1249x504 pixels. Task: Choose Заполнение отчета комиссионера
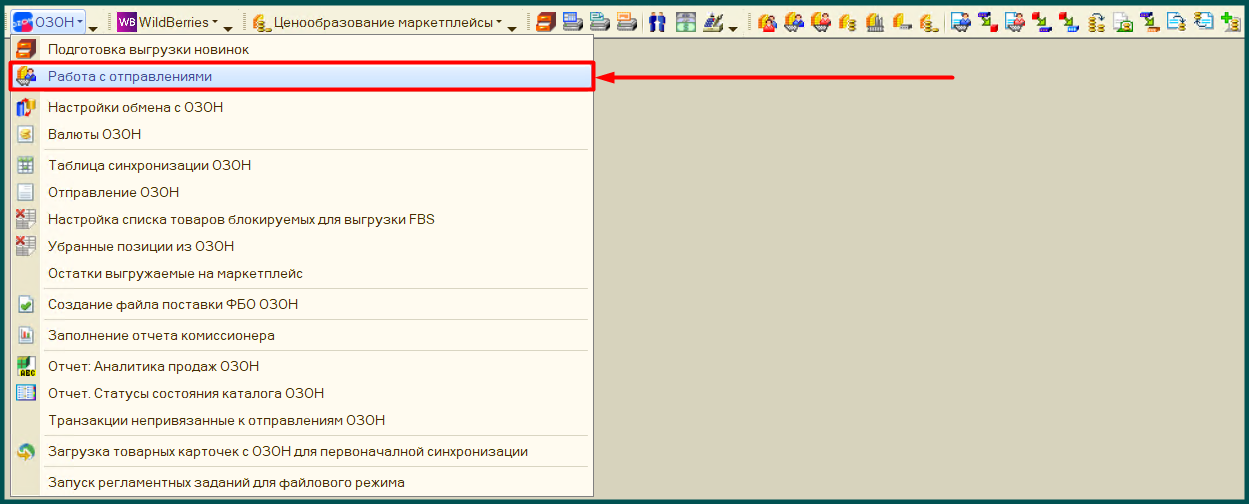click(301, 335)
